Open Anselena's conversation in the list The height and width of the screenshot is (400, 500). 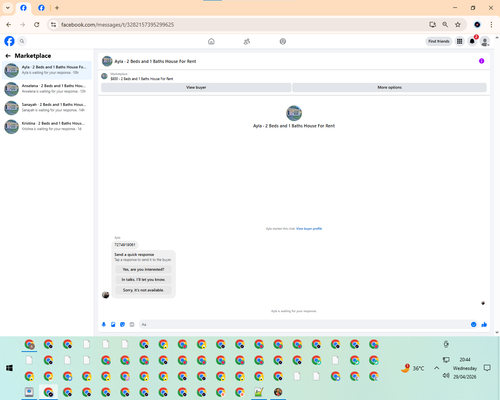(47, 89)
